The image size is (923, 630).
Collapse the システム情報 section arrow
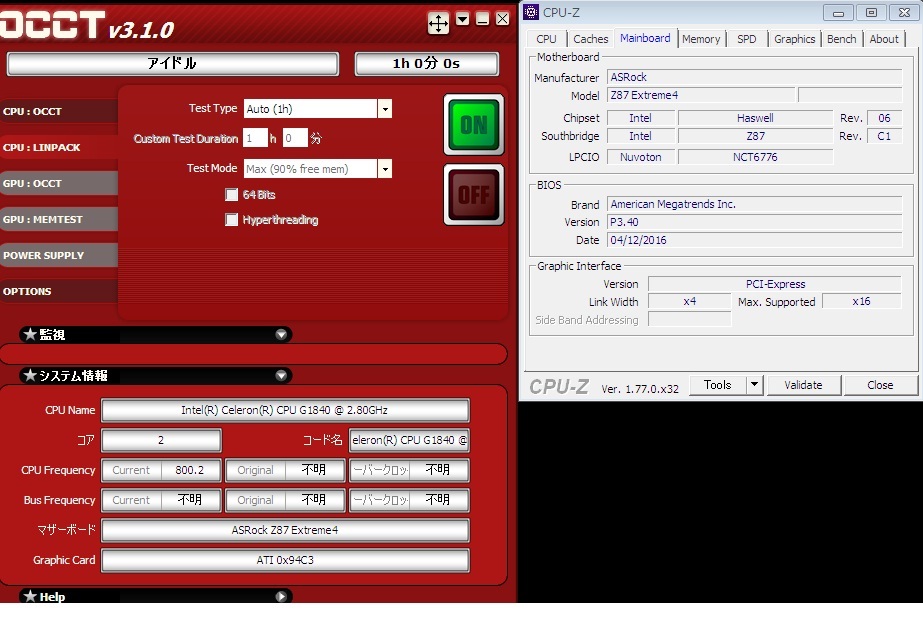[281, 376]
